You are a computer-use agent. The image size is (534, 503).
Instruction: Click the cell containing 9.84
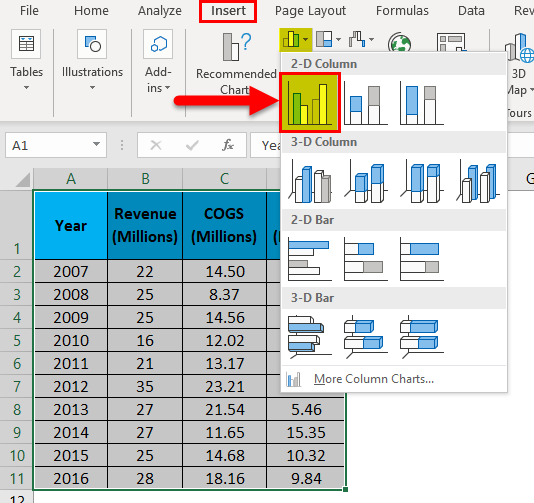(x=306, y=478)
